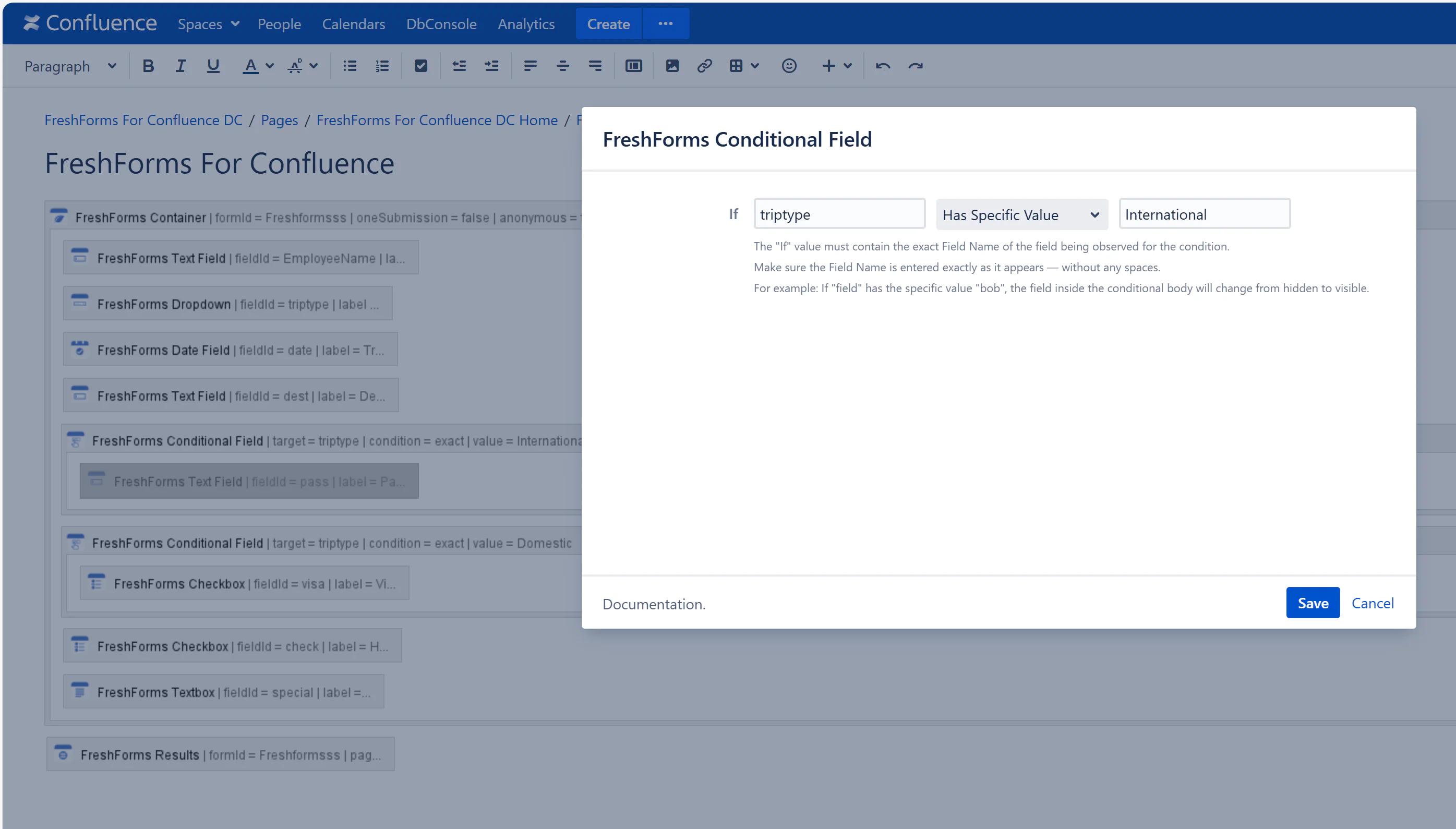
Task: Insert an image or file
Action: click(671, 66)
